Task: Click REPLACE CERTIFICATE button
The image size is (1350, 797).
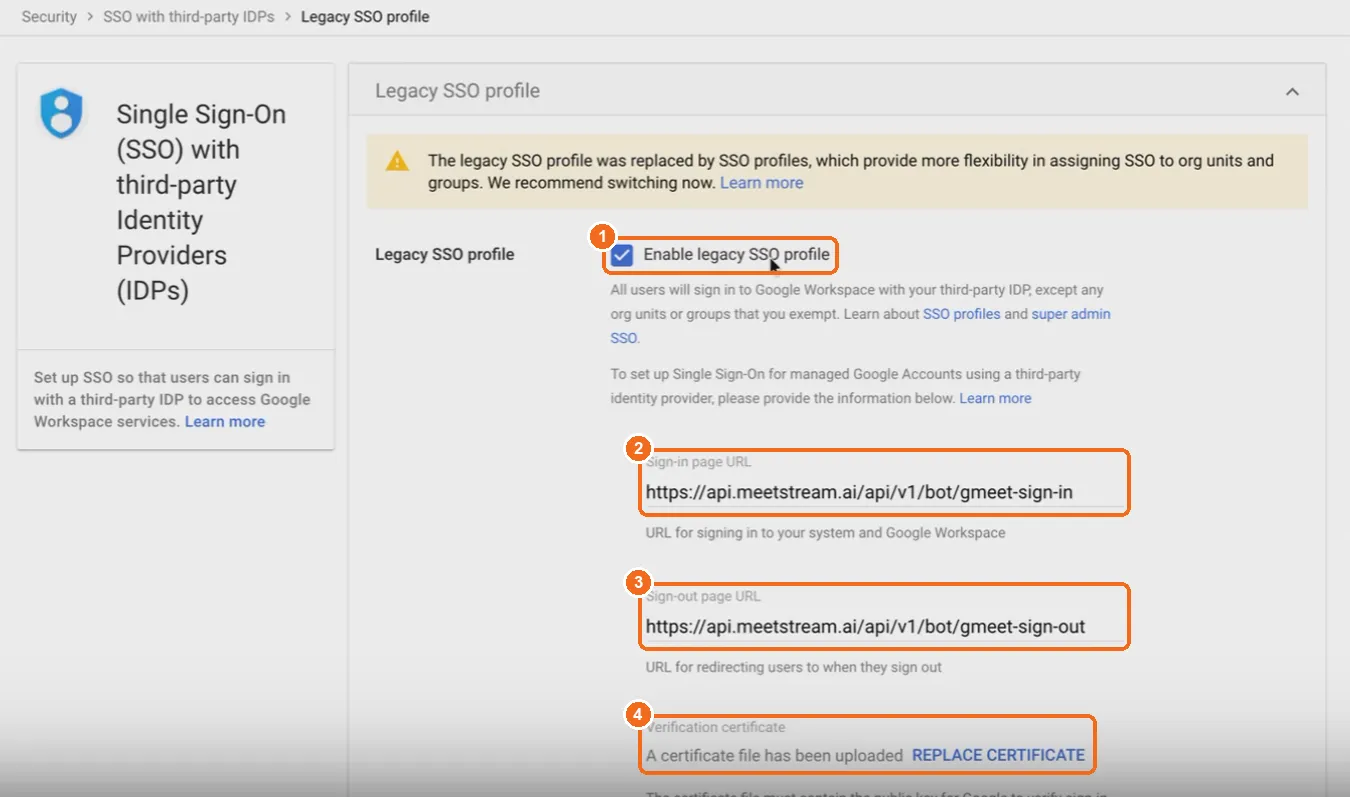Action: pyautogui.click(x=998, y=755)
